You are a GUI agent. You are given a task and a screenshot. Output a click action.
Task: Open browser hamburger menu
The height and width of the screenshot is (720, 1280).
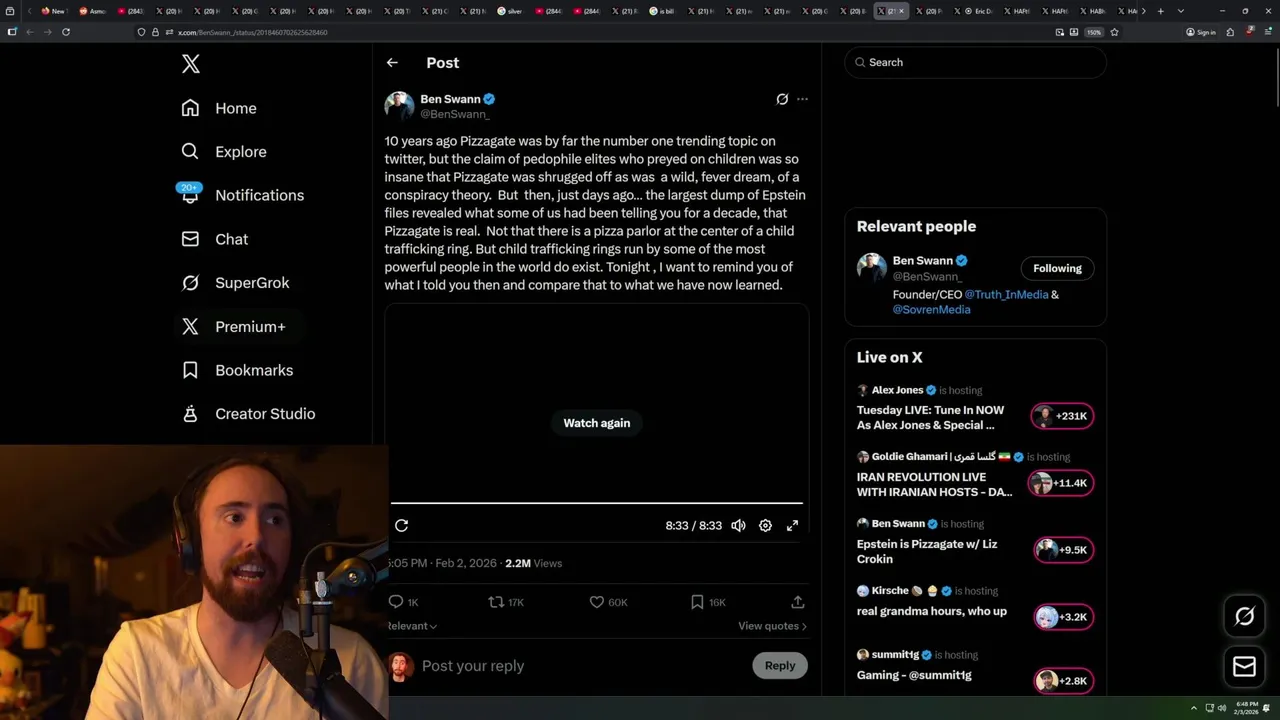pyautogui.click(x=1269, y=32)
